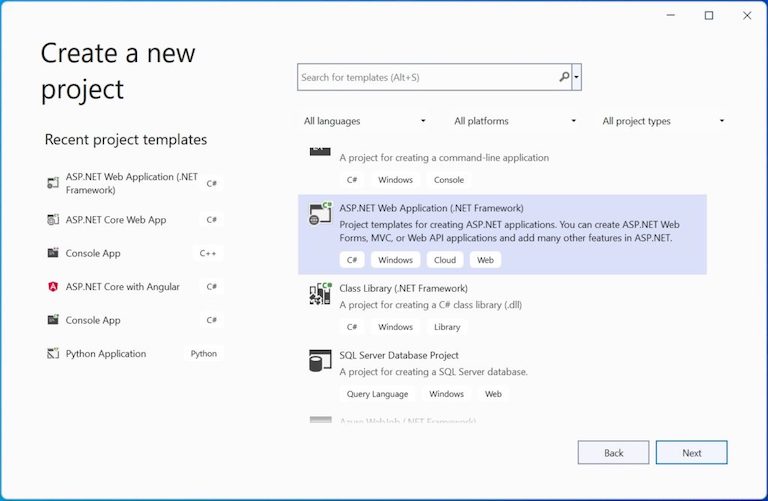Click ASP.NET Web Application icon in recent templates
This screenshot has width=768, height=501.
53,183
